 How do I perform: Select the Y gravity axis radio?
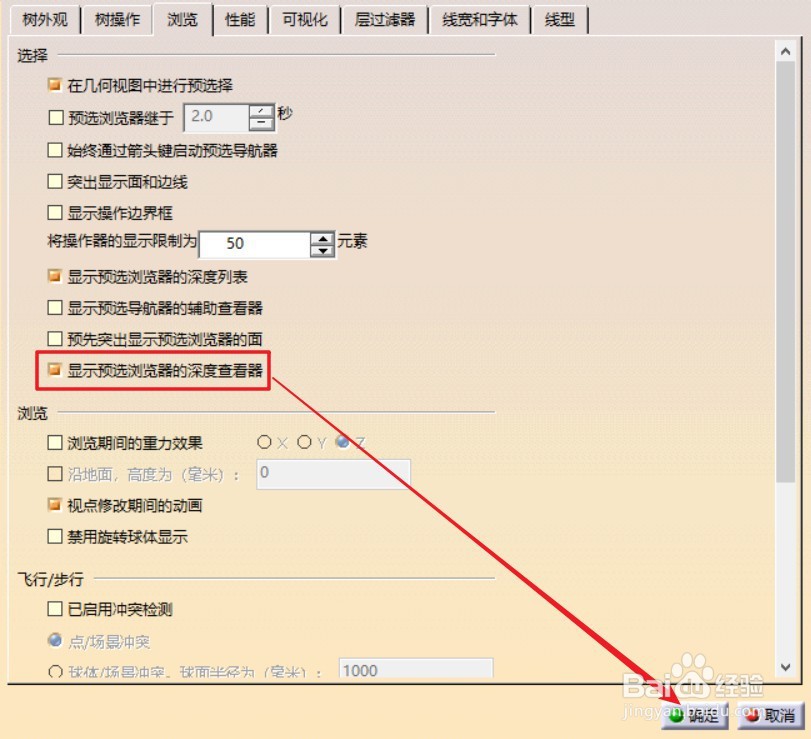pyautogui.click(x=304, y=442)
